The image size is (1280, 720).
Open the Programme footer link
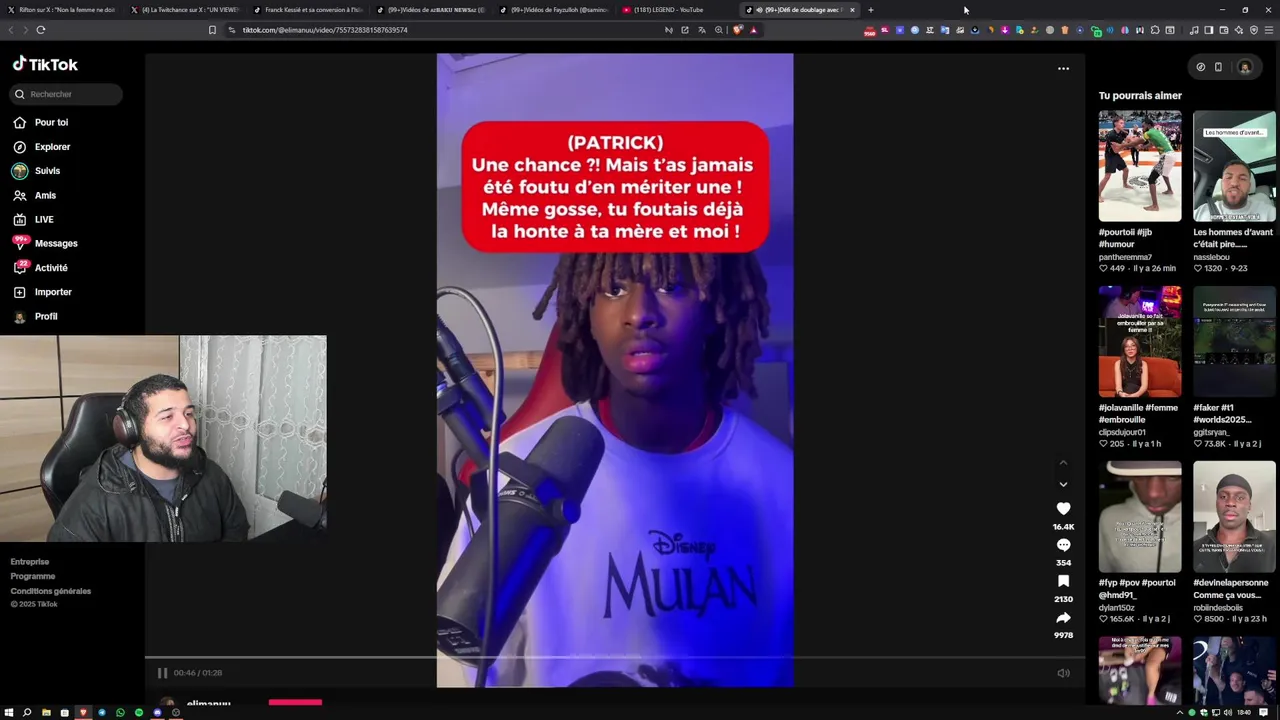(33, 576)
